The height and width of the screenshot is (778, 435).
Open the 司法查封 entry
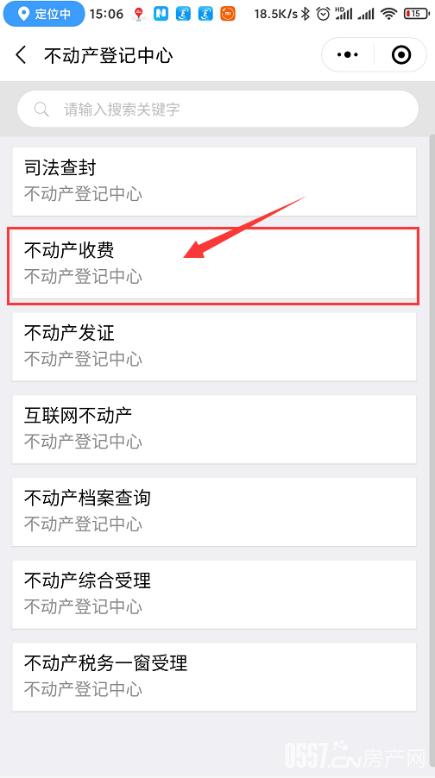pyautogui.click(x=214, y=181)
